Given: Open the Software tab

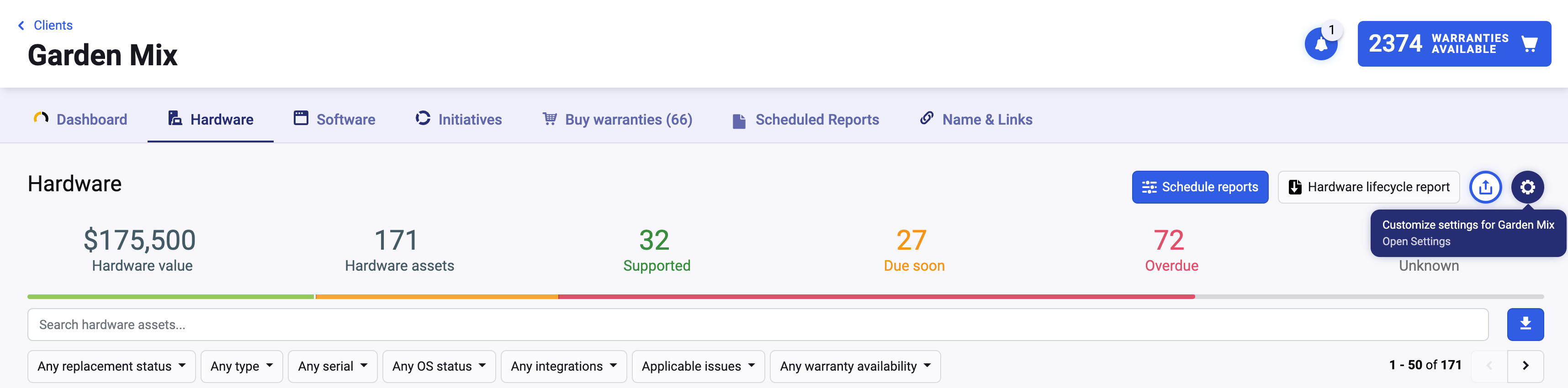Looking at the screenshot, I should point(334,119).
